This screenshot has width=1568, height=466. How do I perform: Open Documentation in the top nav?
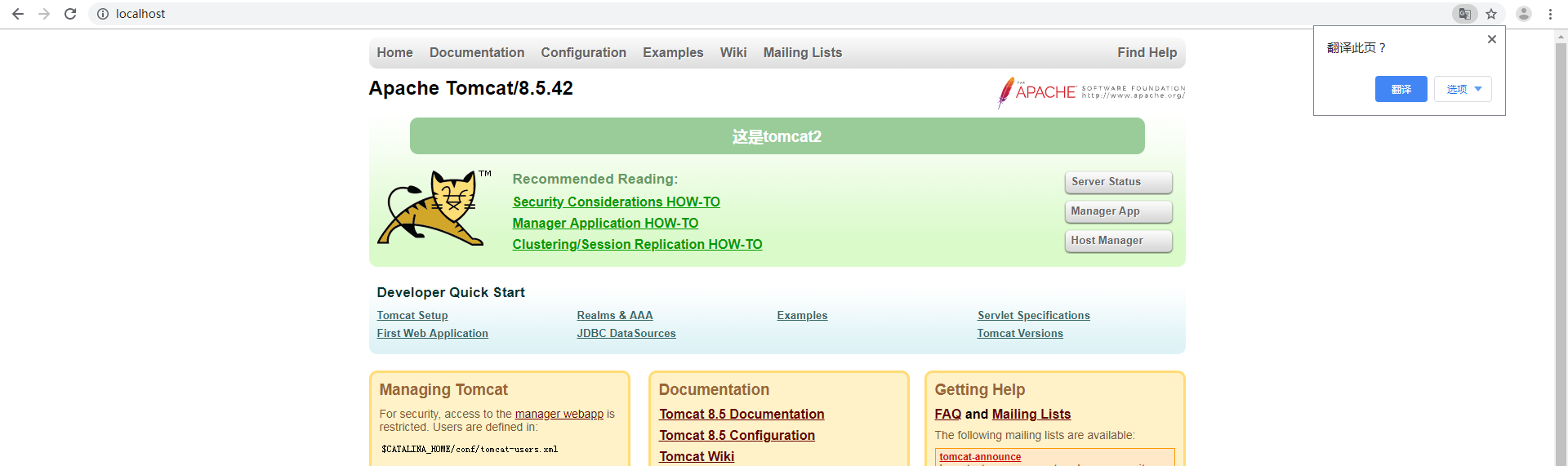click(x=477, y=52)
